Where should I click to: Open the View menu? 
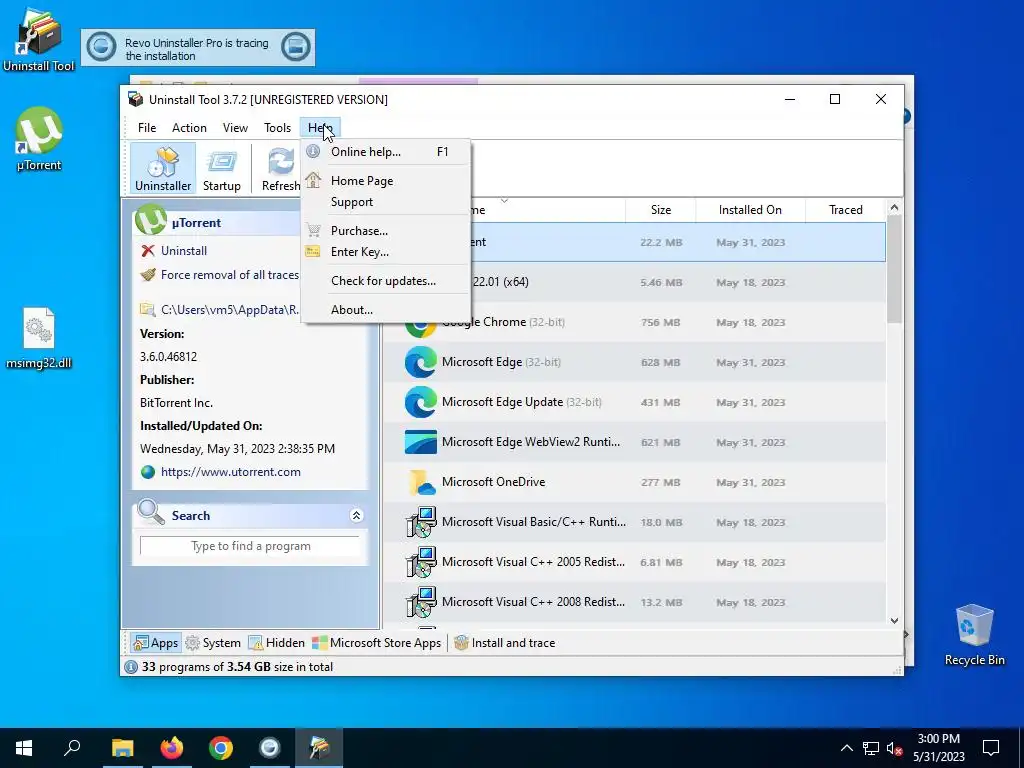tap(235, 127)
